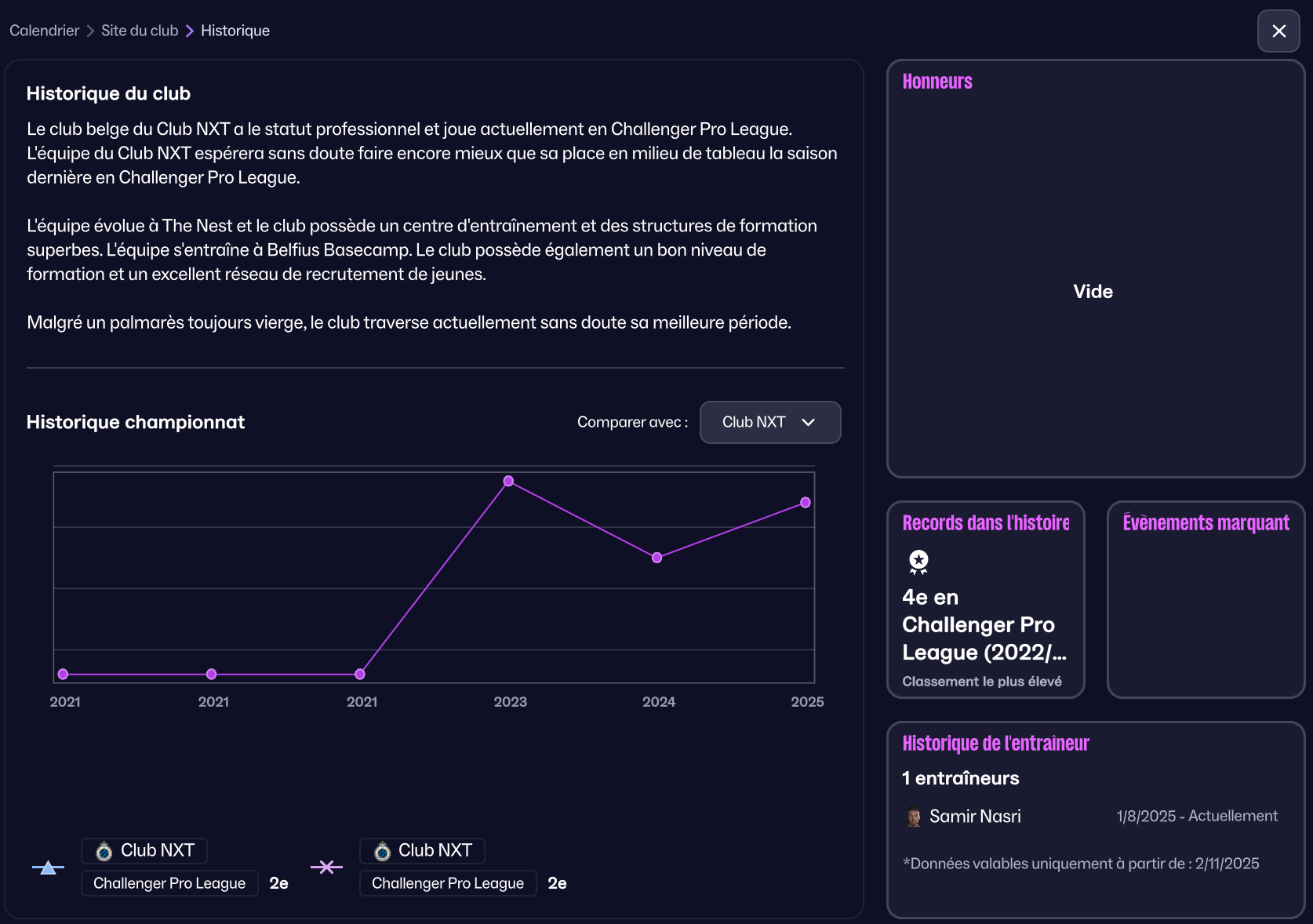Click the chevron arrow in Club NXT dropdown
The image size is (1313, 924).
[x=808, y=422]
